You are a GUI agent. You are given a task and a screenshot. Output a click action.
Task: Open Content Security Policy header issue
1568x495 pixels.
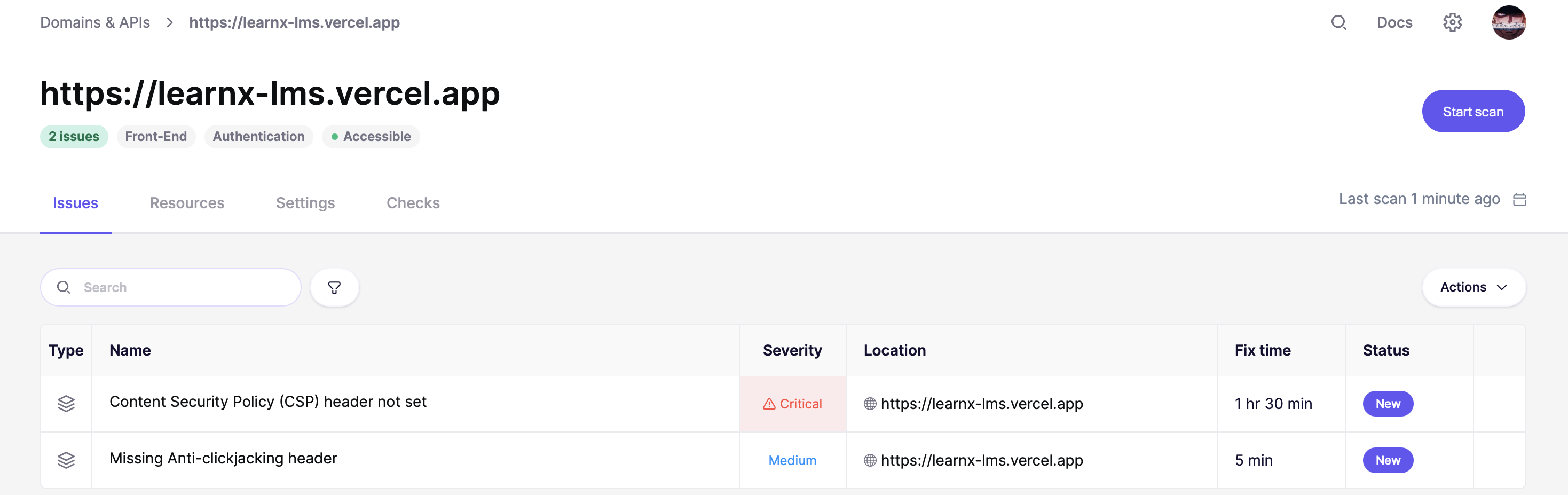tap(268, 402)
